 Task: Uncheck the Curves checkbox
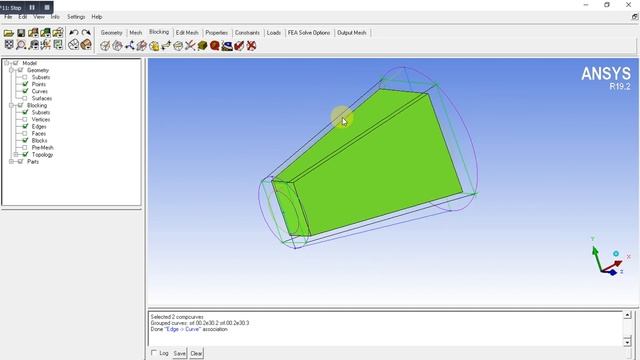click(x=25, y=91)
